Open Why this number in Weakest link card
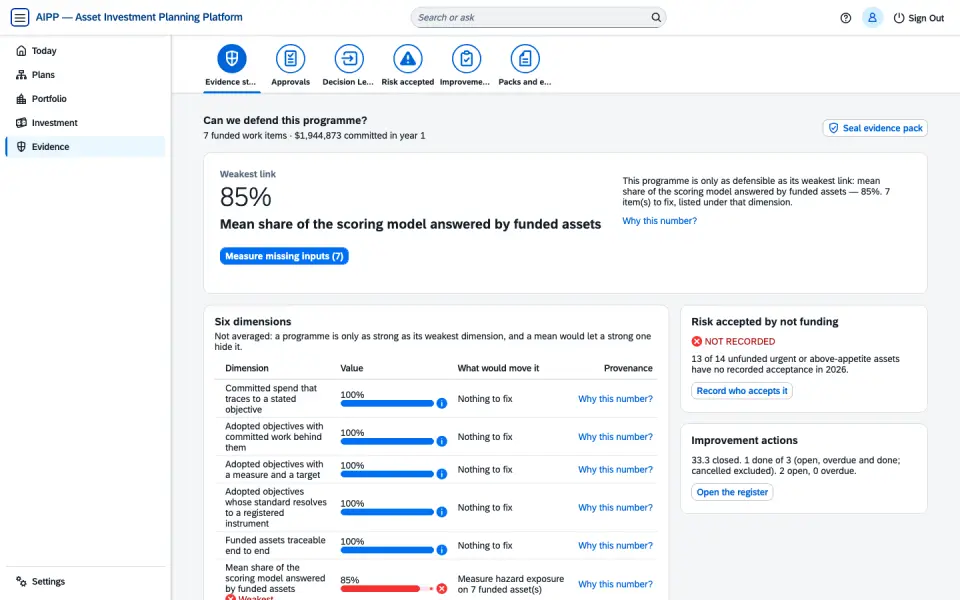 pyautogui.click(x=659, y=221)
